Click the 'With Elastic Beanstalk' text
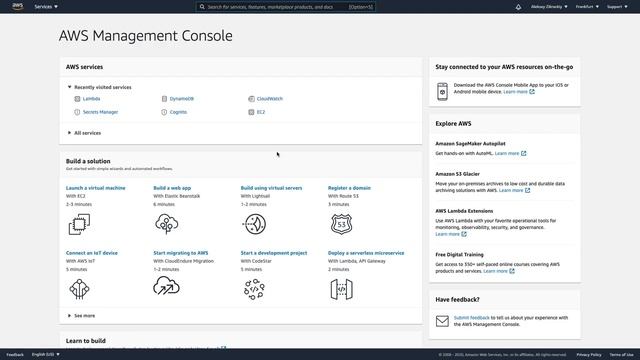The image size is (640, 360). [177, 196]
